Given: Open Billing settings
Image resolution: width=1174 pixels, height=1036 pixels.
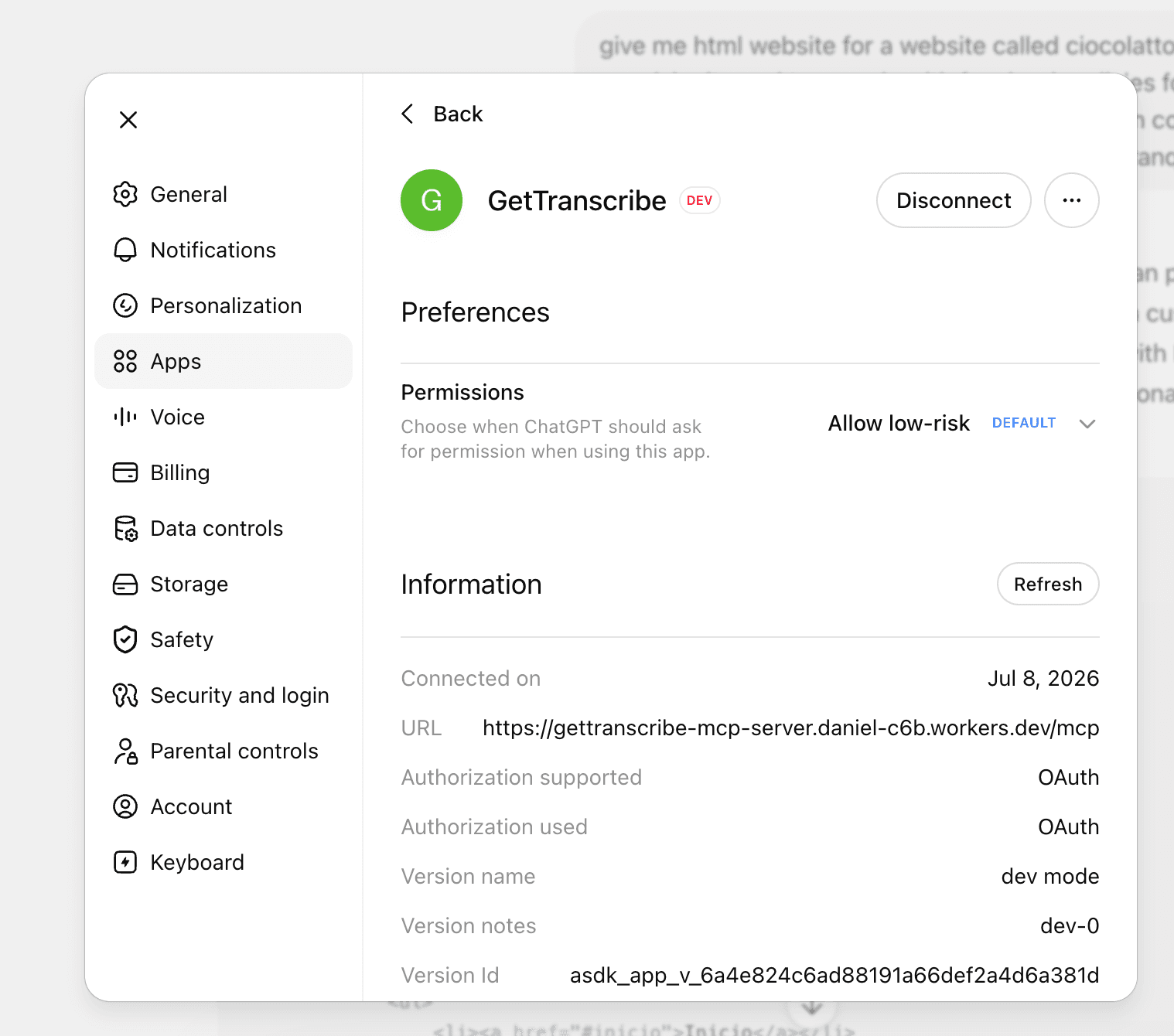Looking at the screenshot, I should pos(224,472).
